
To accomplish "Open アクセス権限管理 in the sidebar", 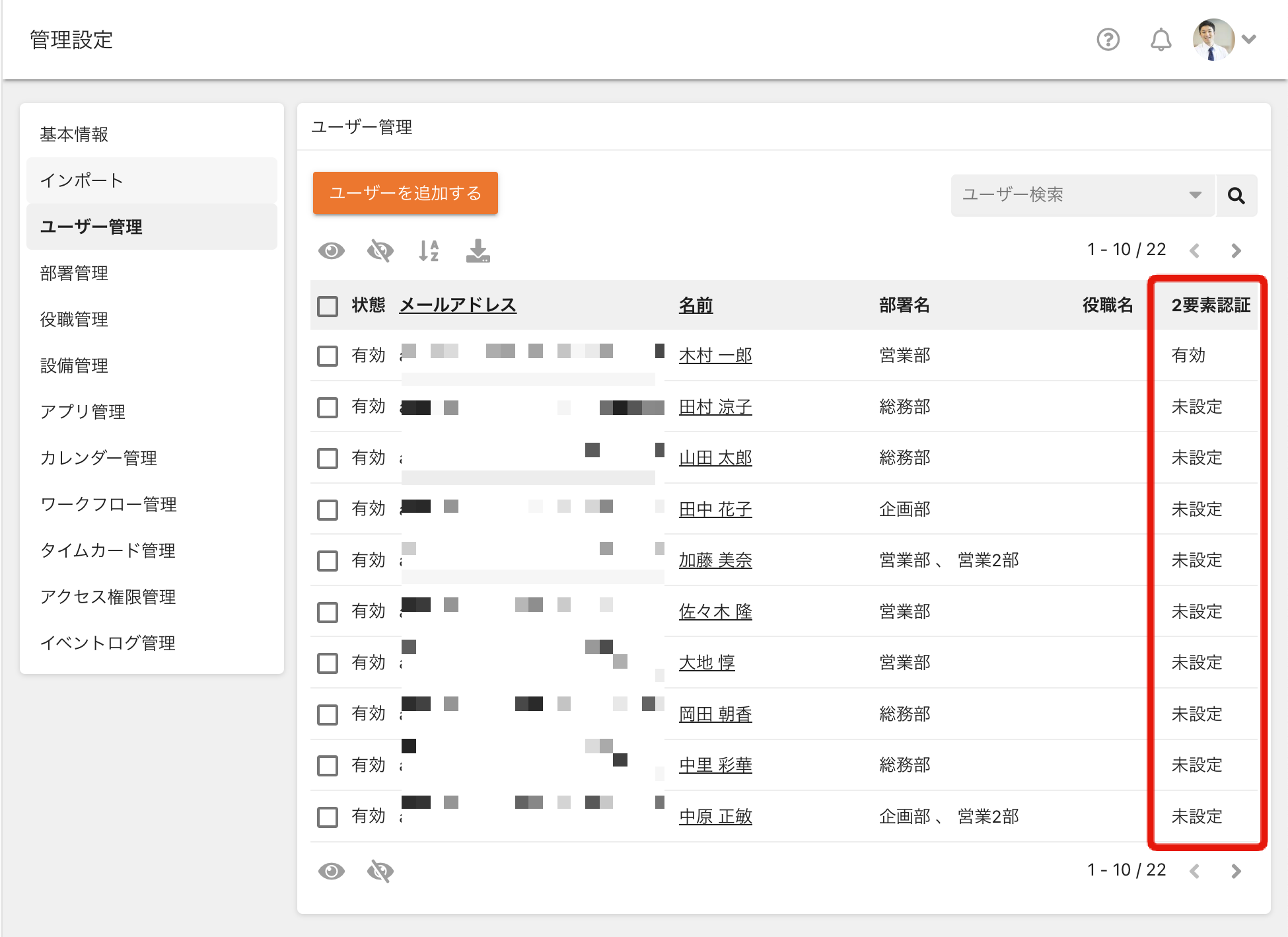I will tap(152, 597).
